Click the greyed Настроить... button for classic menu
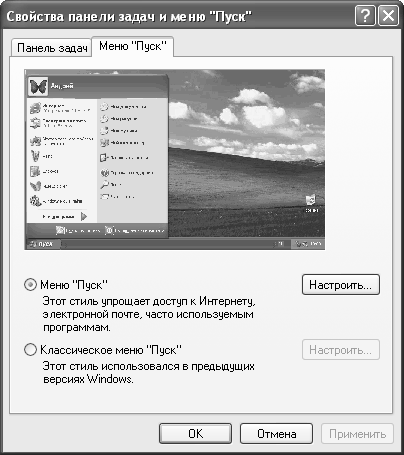Image resolution: width=404 pixels, height=455 pixels. click(x=341, y=350)
